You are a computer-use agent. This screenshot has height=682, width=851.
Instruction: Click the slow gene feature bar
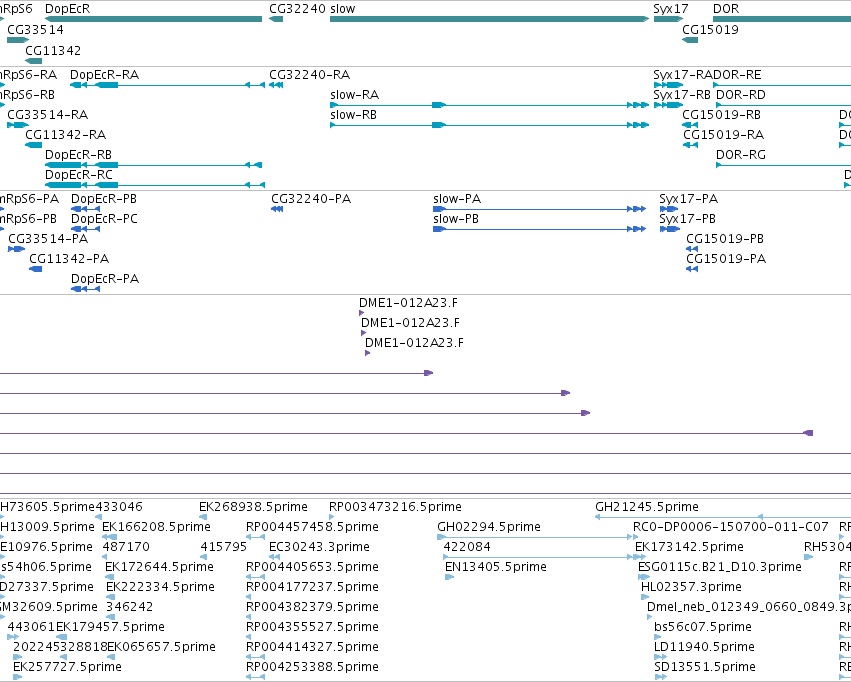click(489, 19)
